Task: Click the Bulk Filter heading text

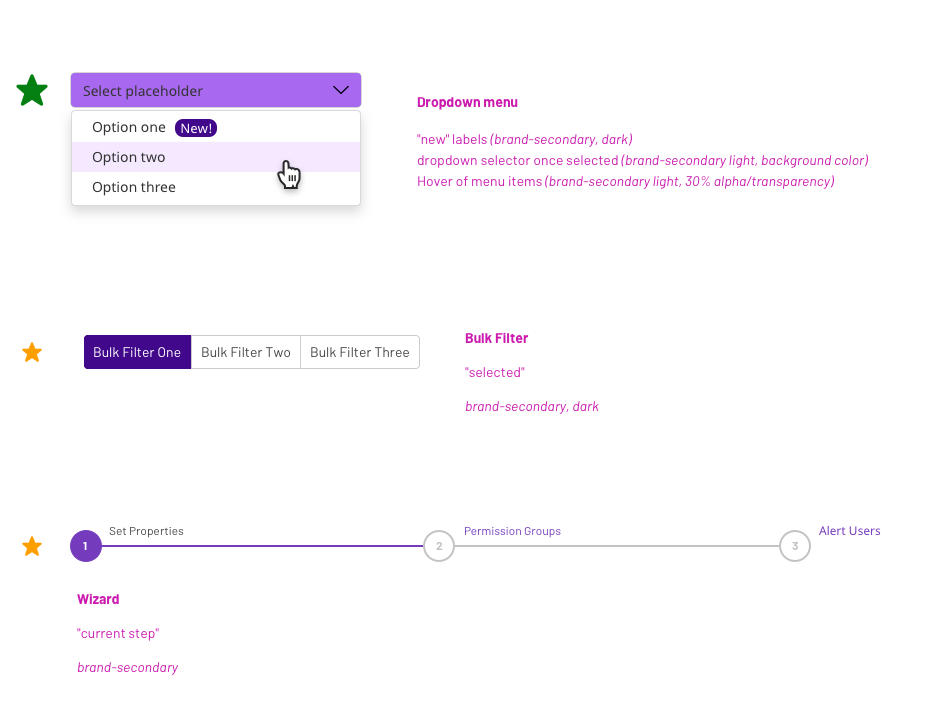Action: pyautogui.click(x=497, y=338)
